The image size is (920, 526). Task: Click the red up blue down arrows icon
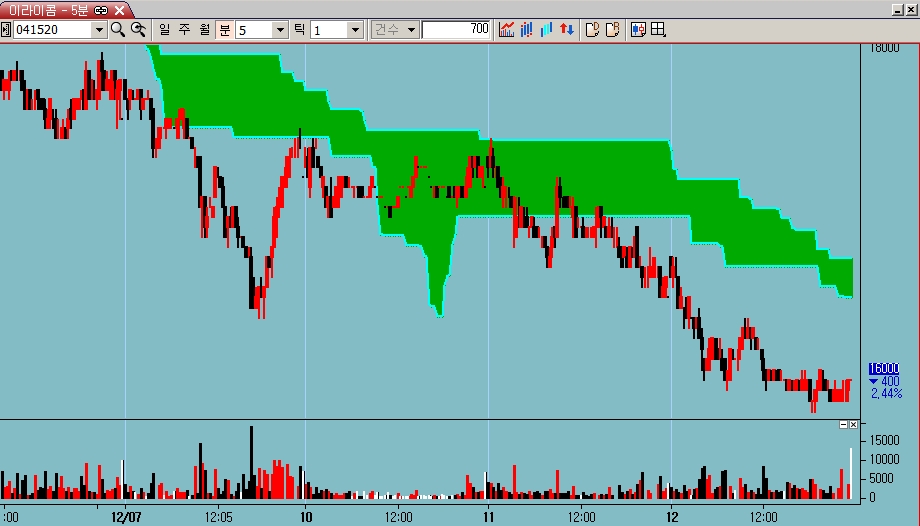pos(566,29)
